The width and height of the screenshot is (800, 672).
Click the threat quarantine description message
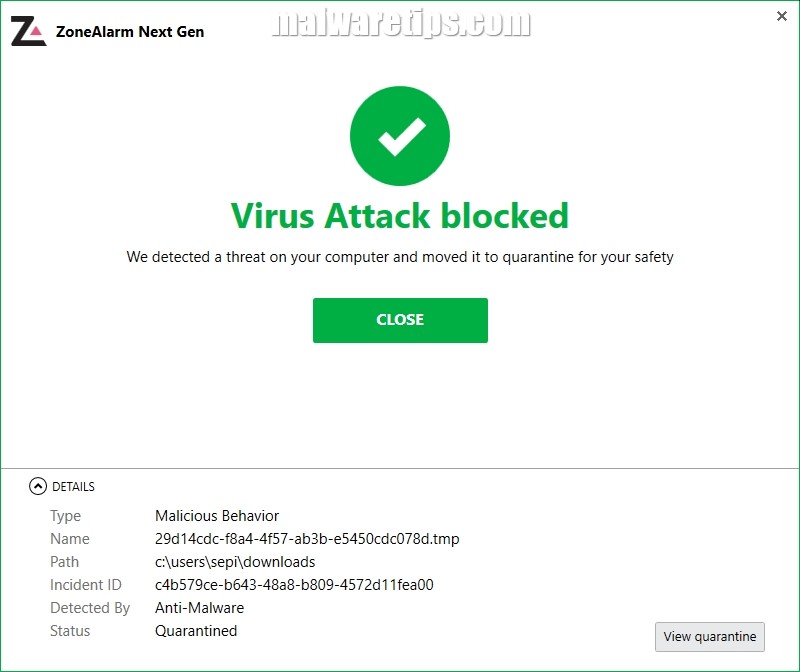400,257
